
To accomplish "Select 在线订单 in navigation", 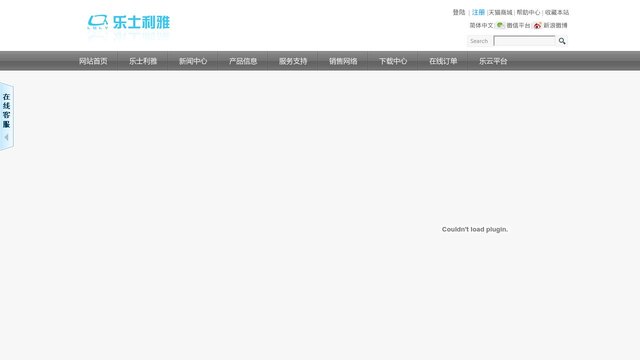I will click(443, 61).
